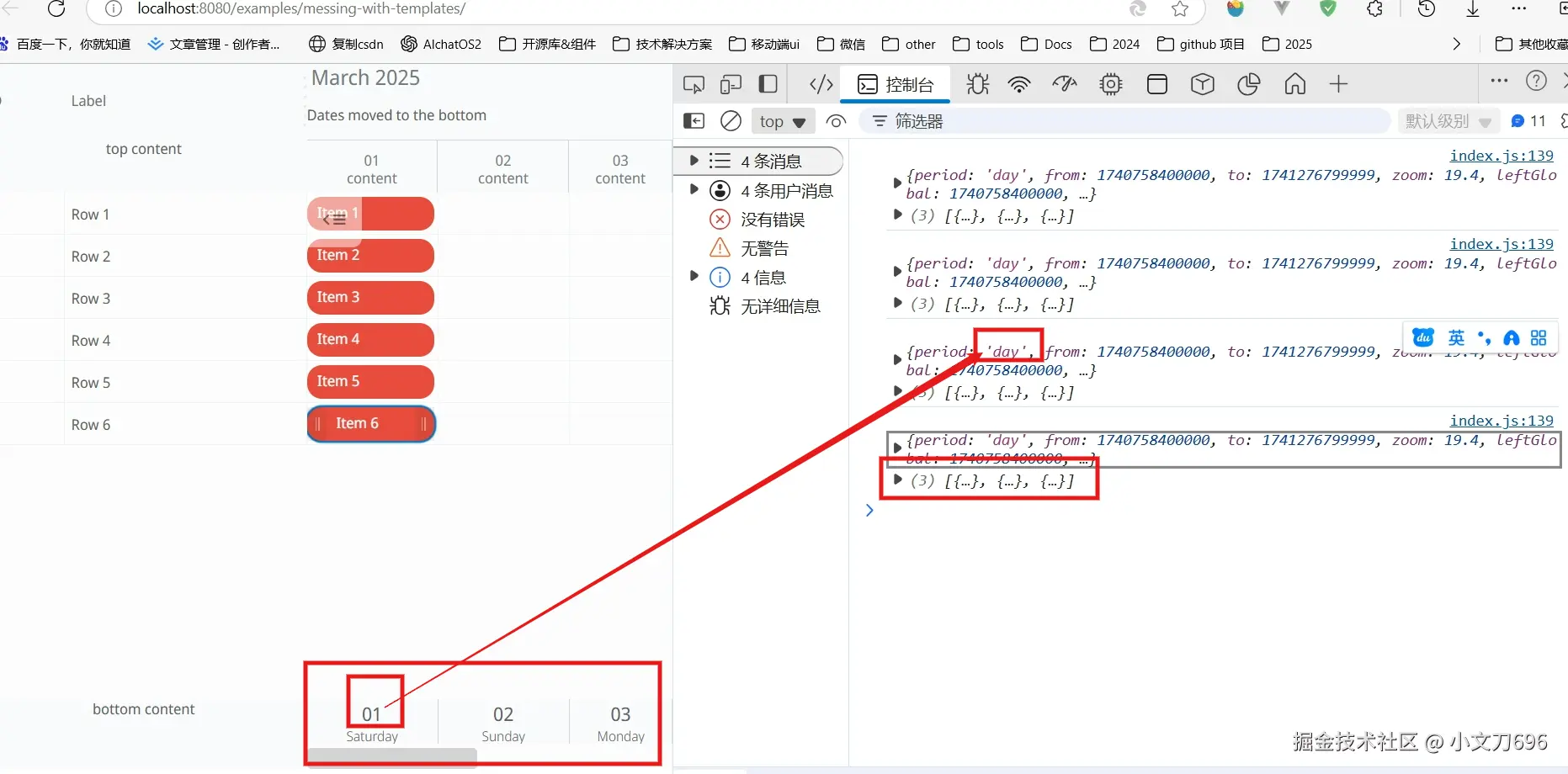The image size is (1568, 774).
Task: Open index.js:139 link of first log
Action: tap(1502, 156)
